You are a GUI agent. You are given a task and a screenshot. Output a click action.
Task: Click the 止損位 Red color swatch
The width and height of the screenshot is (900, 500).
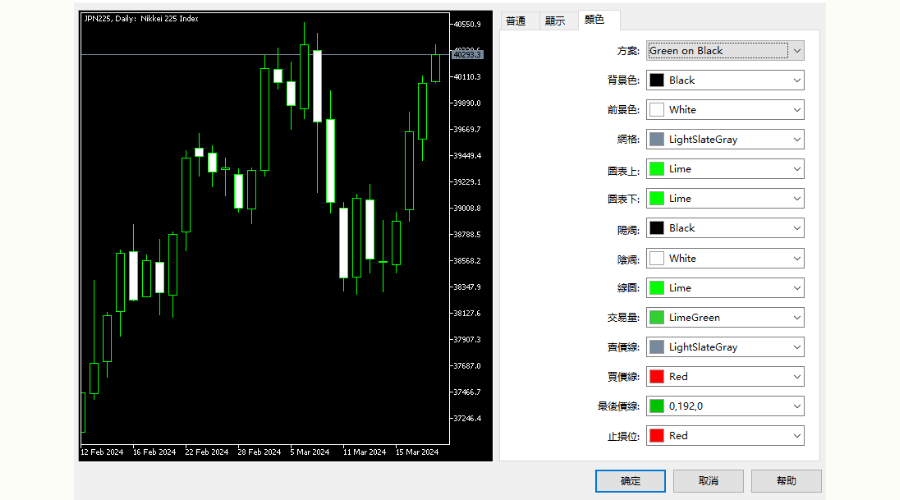coord(657,436)
